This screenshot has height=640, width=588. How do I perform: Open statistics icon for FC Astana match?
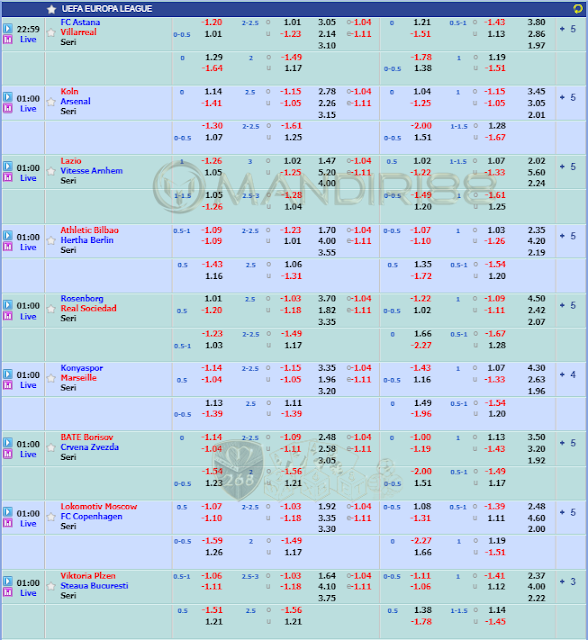(8, 39)
